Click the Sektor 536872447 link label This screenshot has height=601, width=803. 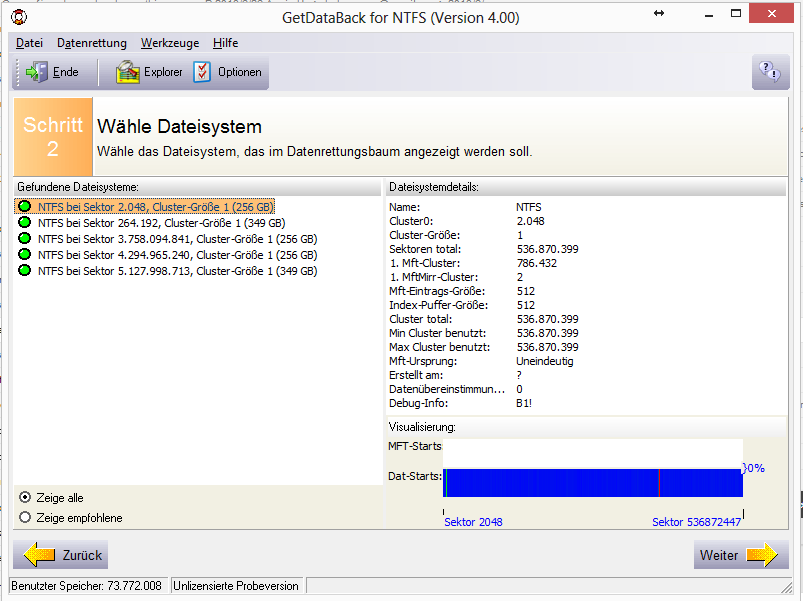click(696, 522)
